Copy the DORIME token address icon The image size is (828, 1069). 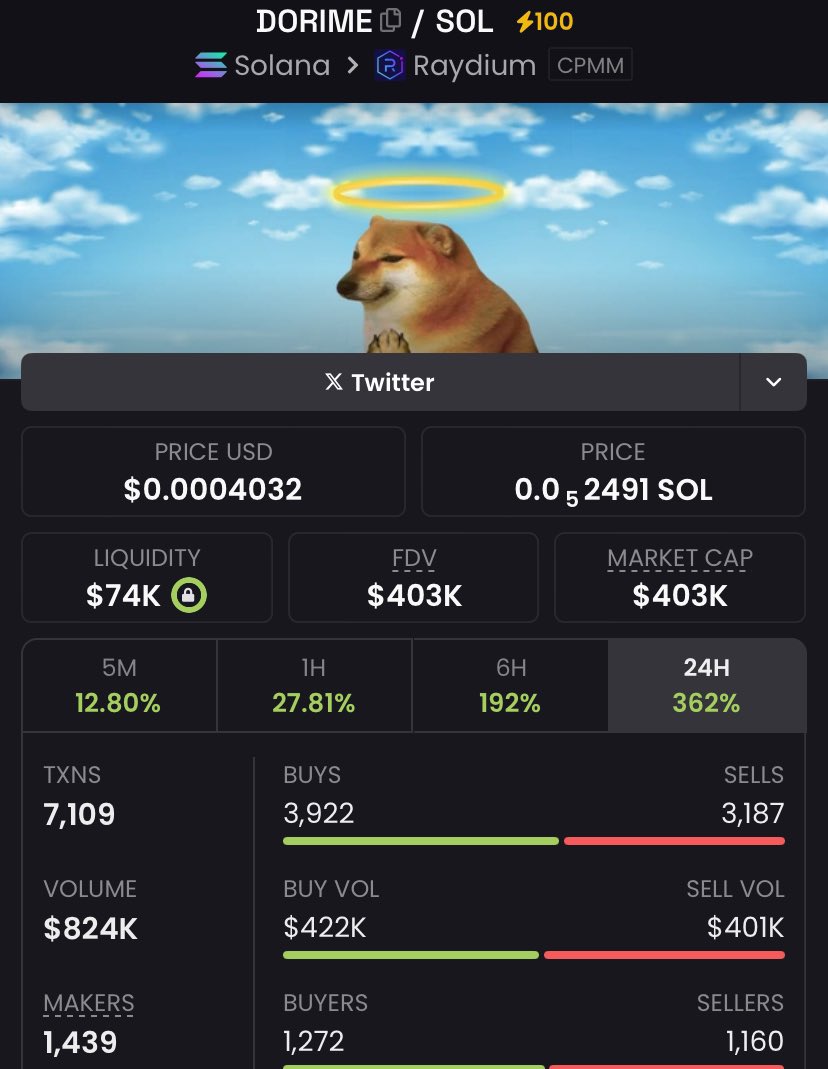pyautogui.click(x=390, y=20)
